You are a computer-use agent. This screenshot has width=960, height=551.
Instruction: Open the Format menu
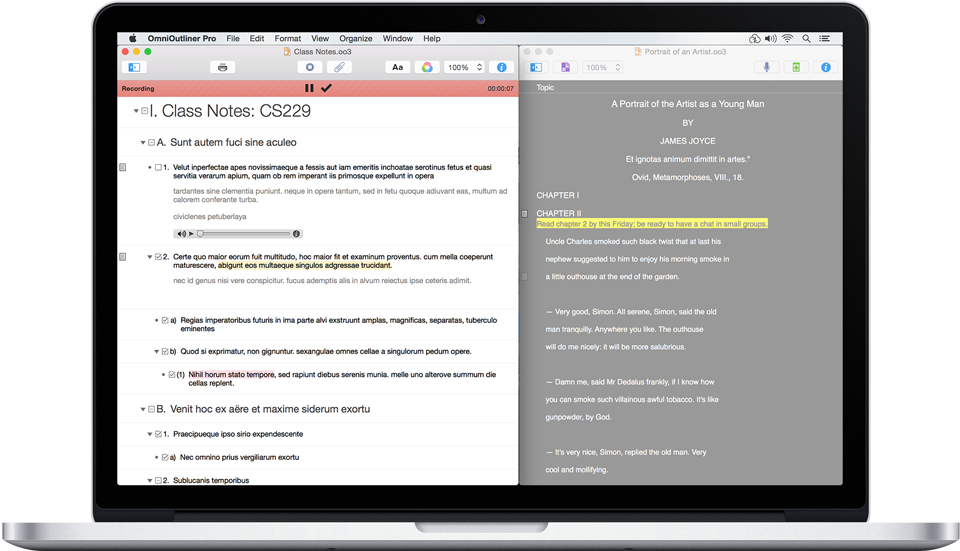pyautogui.click(x=288, y=38)
